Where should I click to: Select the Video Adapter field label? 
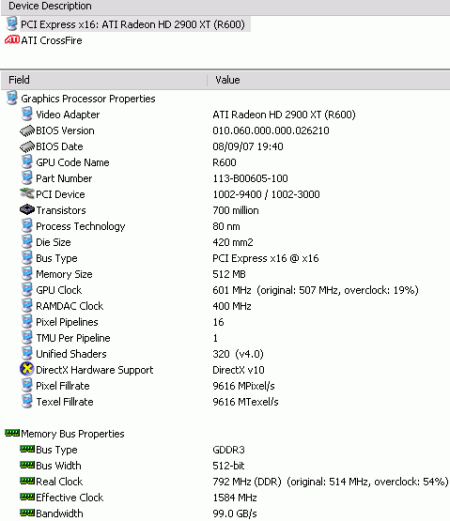[x=68, y=115]
